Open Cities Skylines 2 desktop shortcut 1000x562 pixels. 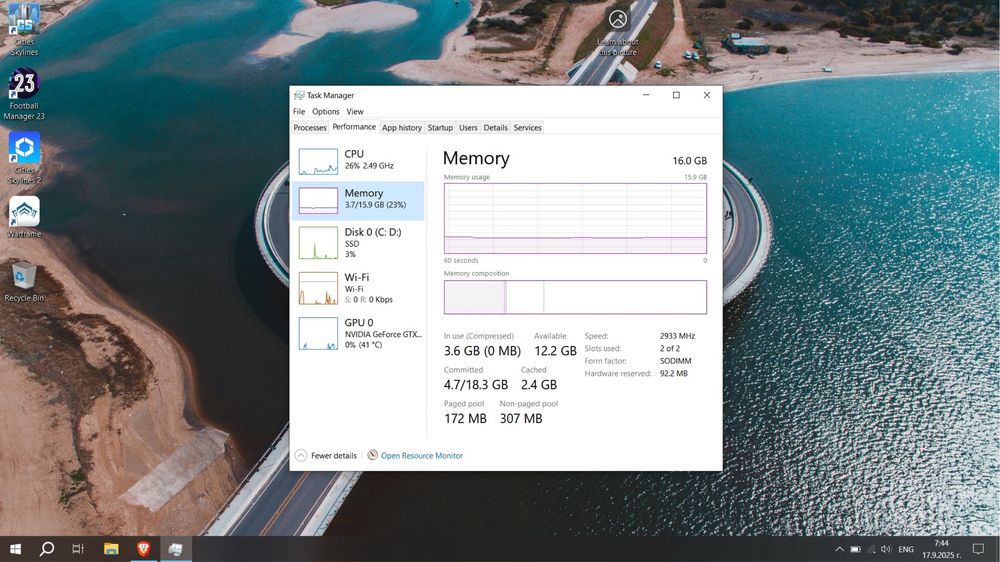click(x=24, y=158)
